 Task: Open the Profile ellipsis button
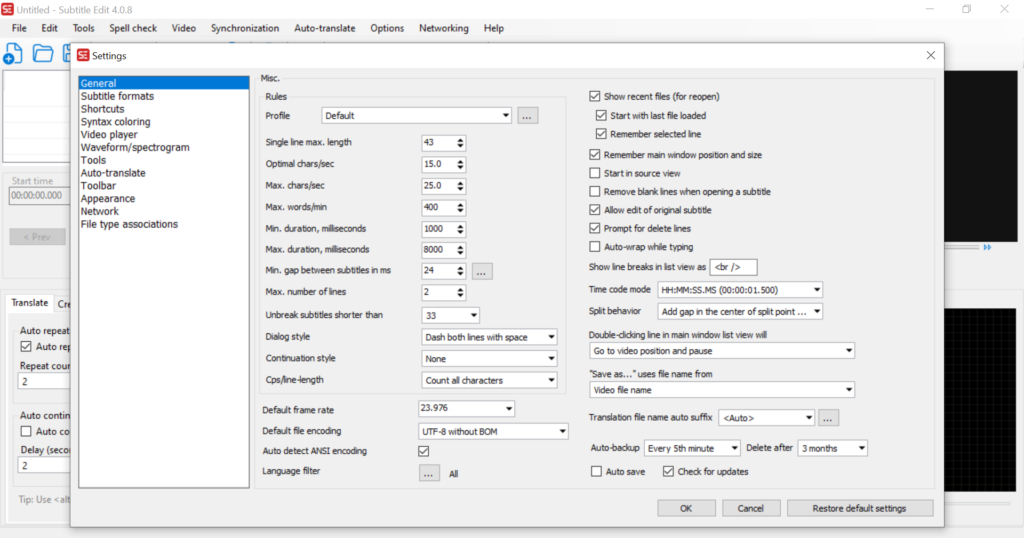[x=527, y=116]
